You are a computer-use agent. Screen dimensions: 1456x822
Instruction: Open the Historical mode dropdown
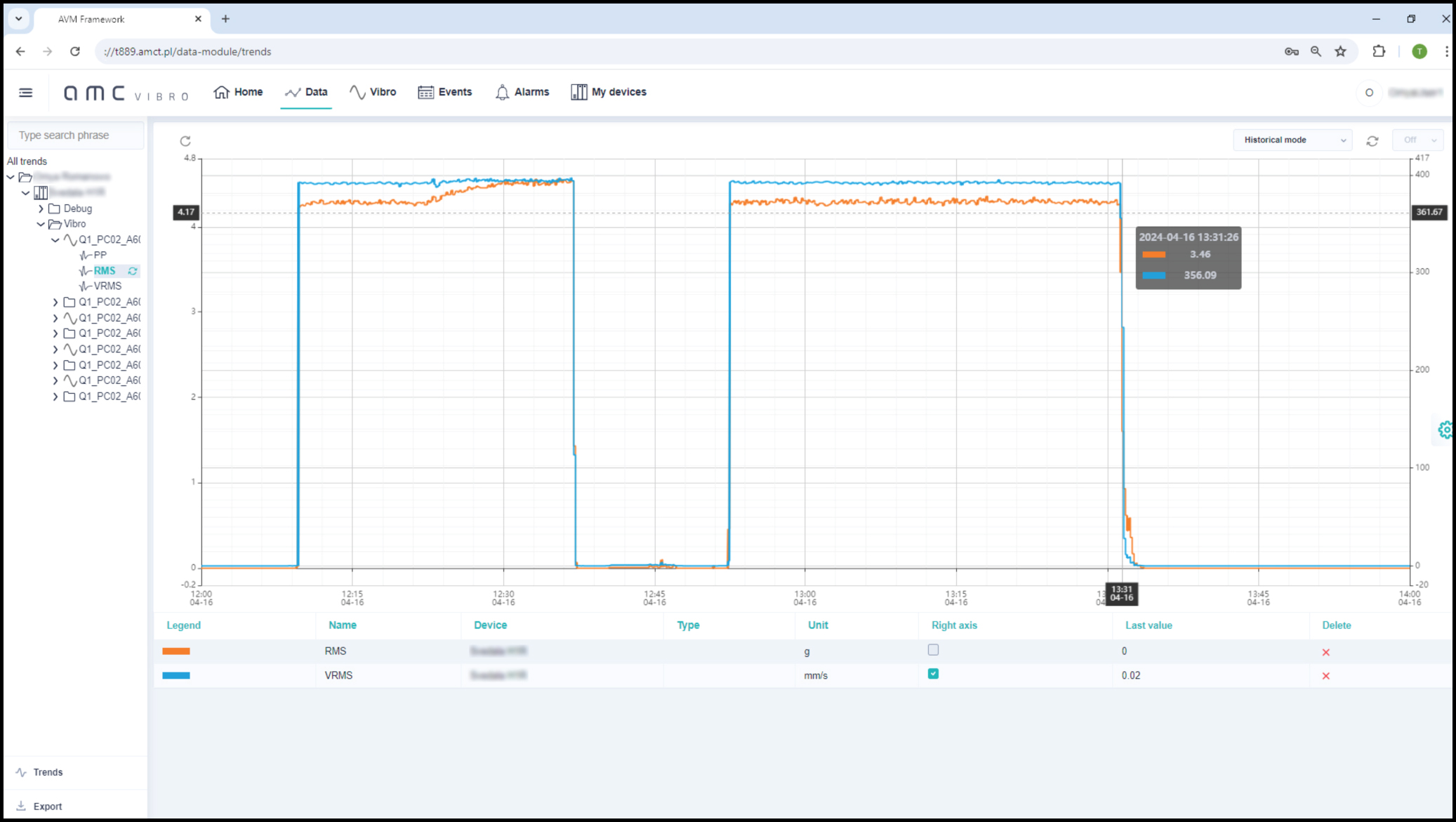click(x=1292, y=140)
